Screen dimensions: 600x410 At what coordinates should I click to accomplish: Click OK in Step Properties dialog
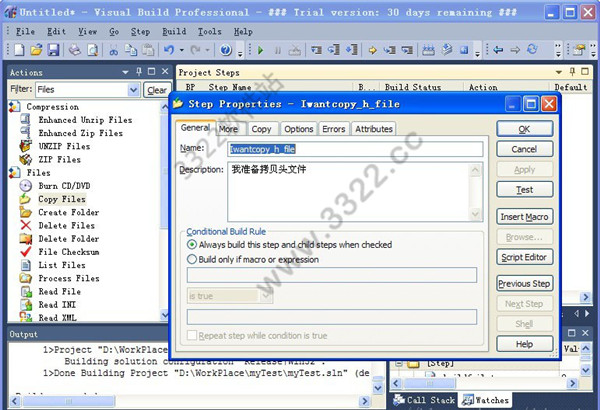tap(525, 129)
